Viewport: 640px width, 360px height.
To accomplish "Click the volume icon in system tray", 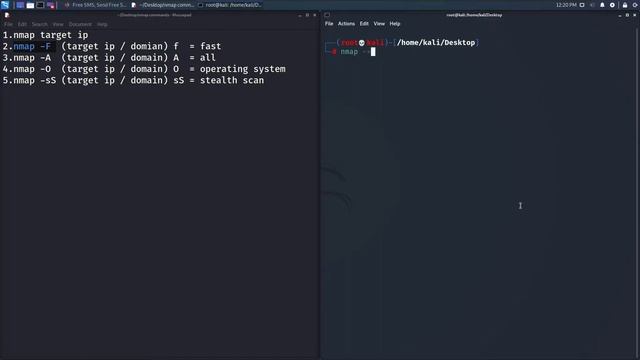I will click(592, 5).
